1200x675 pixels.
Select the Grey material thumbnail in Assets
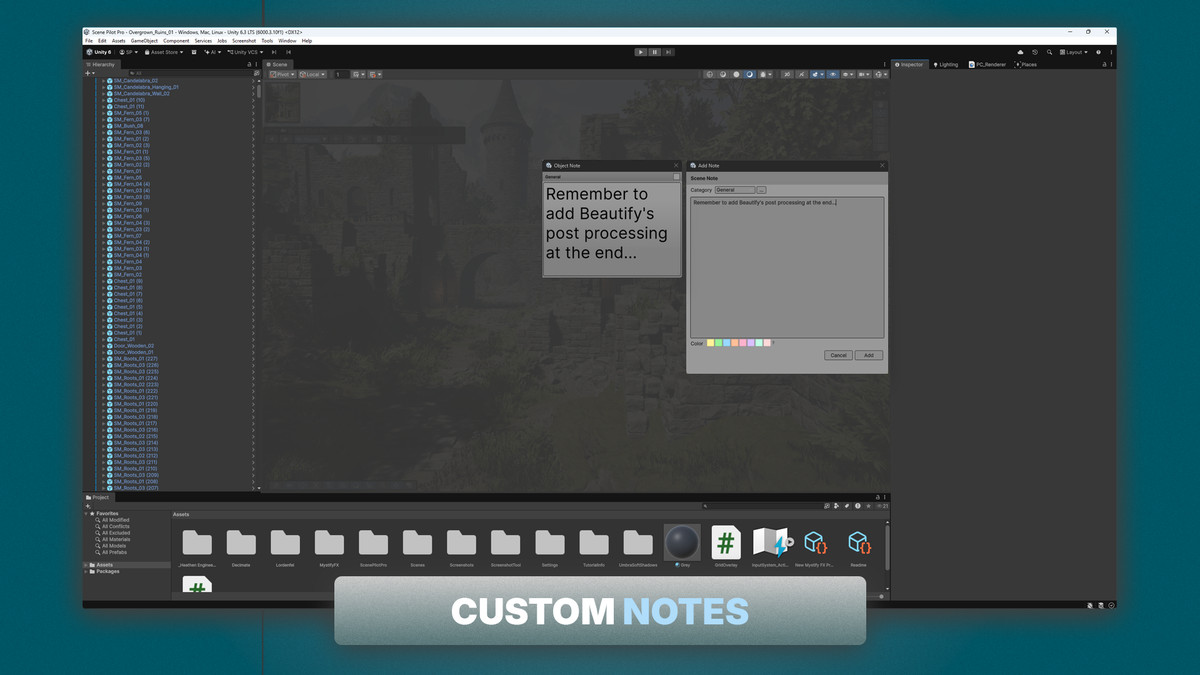682,541
